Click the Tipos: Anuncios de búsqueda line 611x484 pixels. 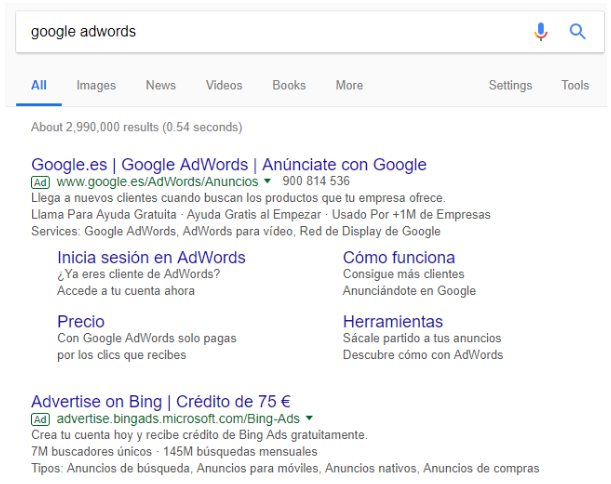[285, 468]
